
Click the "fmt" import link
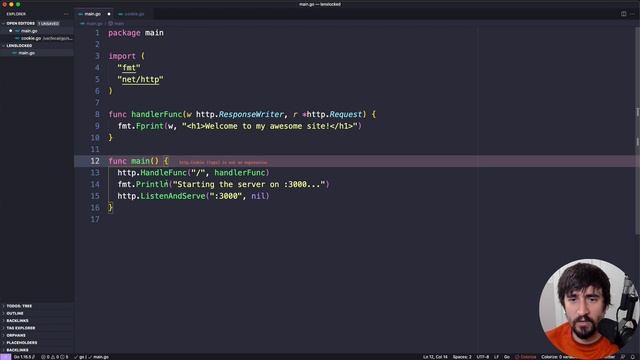(x=129, y=68)
